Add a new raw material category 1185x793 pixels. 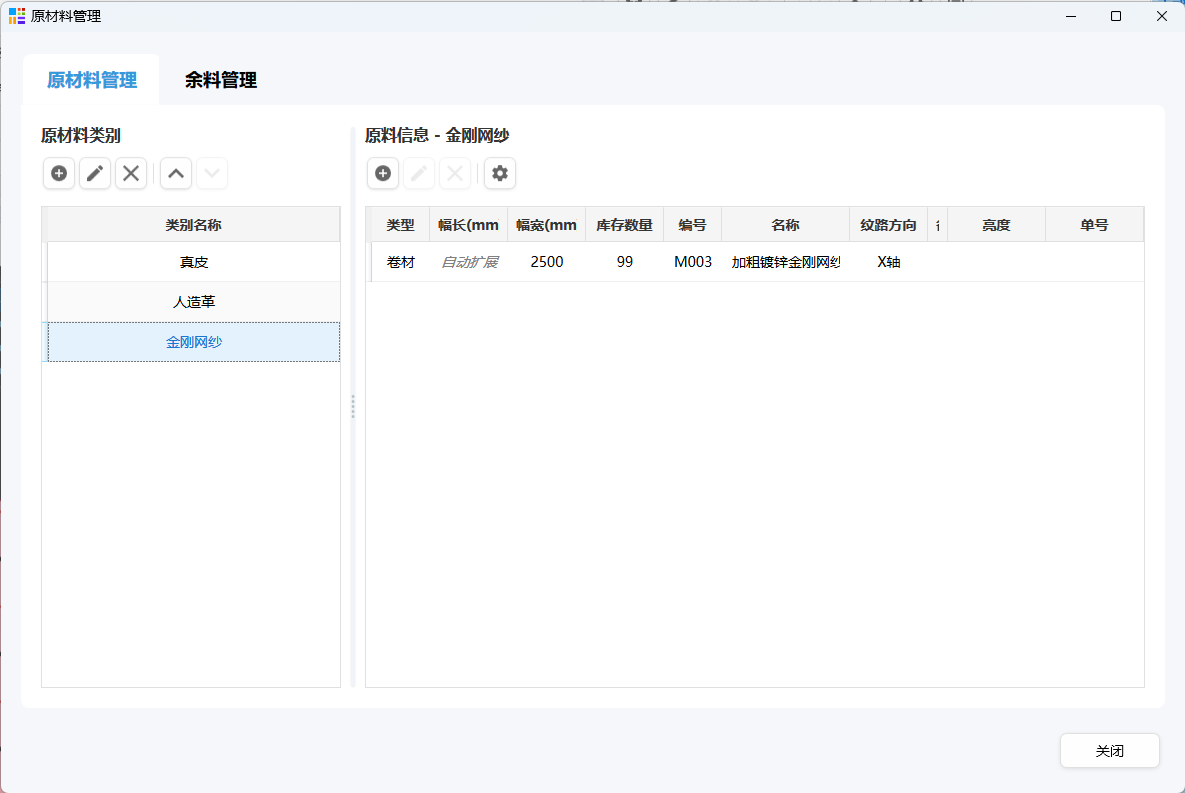click(59, 174)
